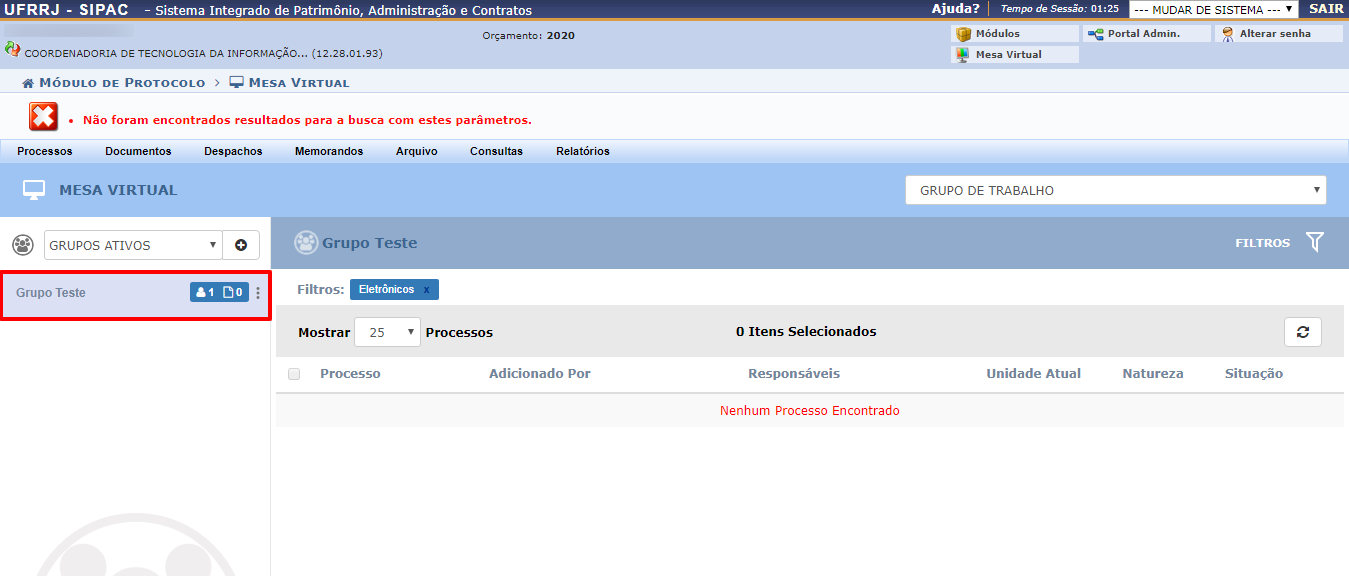Viewport: 1349px width, 576px height.
Task: Expand the GRUPO DE TRABALHO dropdown
Action: [x=1115, y=190]
